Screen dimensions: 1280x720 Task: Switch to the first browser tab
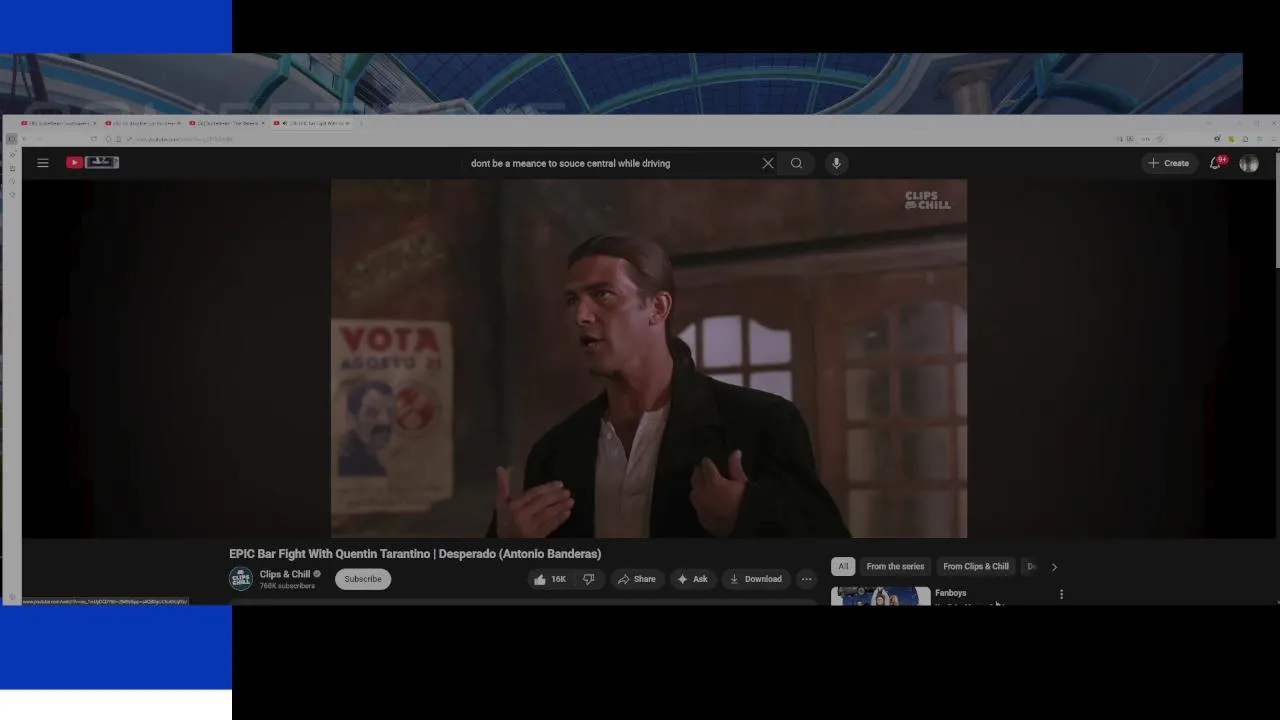59,123
